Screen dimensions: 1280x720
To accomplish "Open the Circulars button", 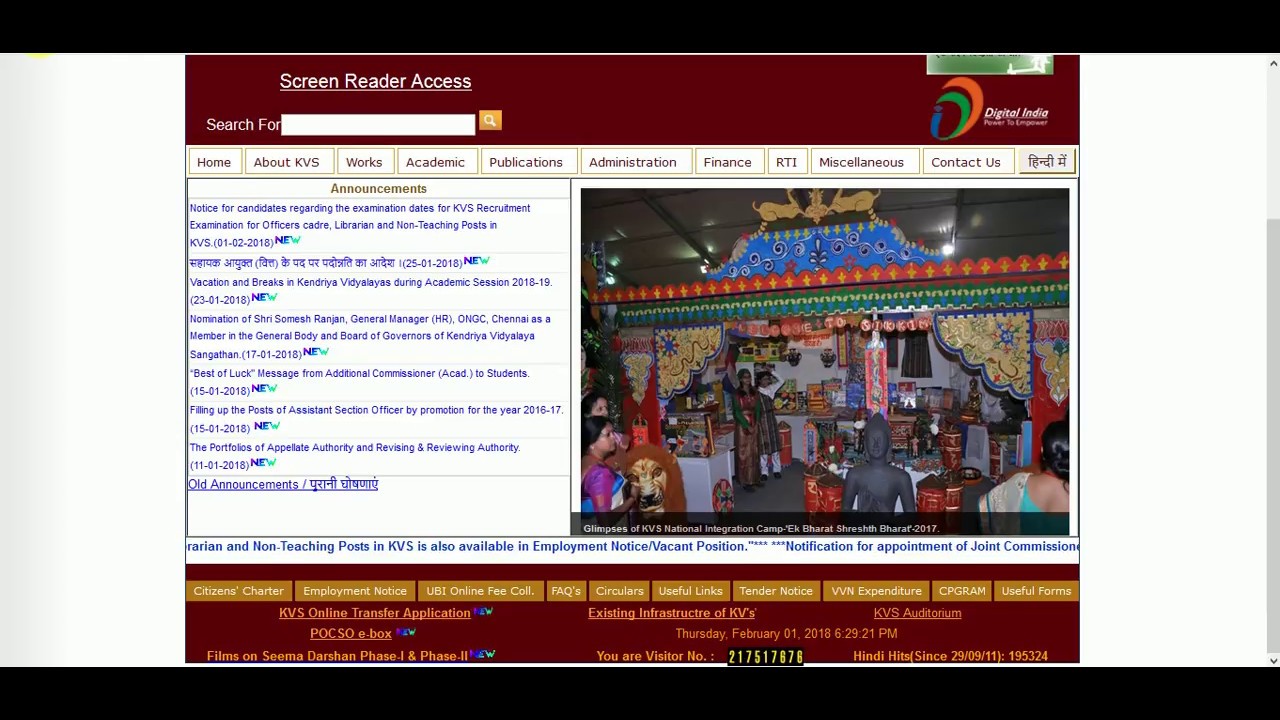I will (x=619, y=591).
